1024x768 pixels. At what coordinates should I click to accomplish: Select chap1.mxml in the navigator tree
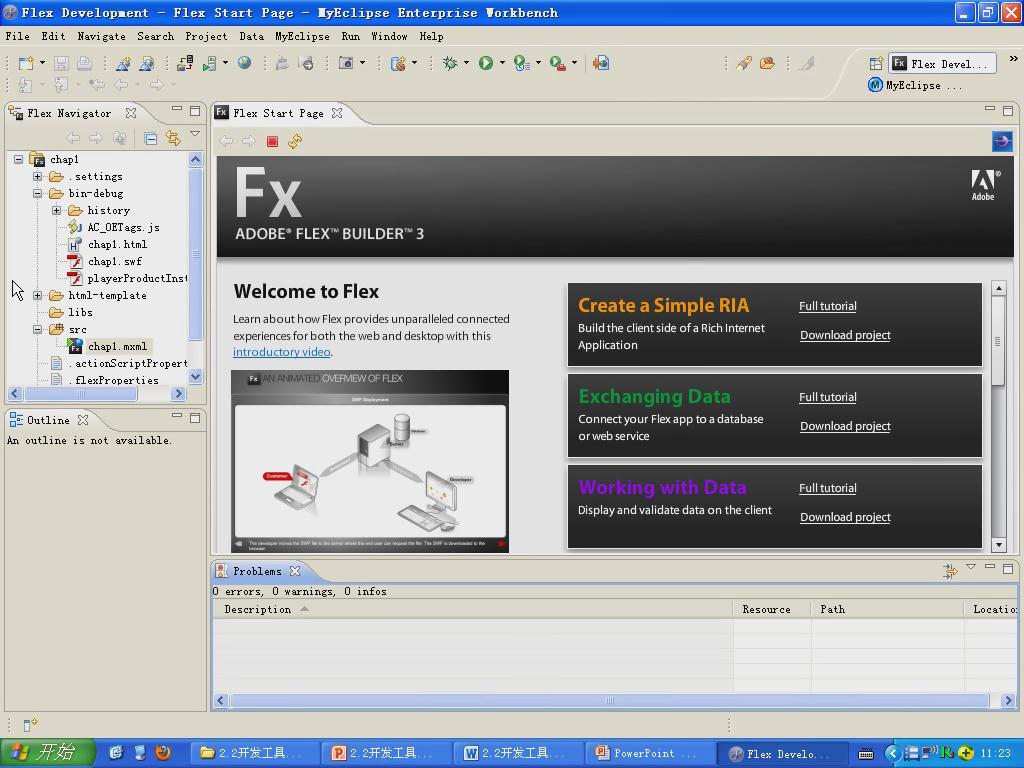click(x=118, y=347)
